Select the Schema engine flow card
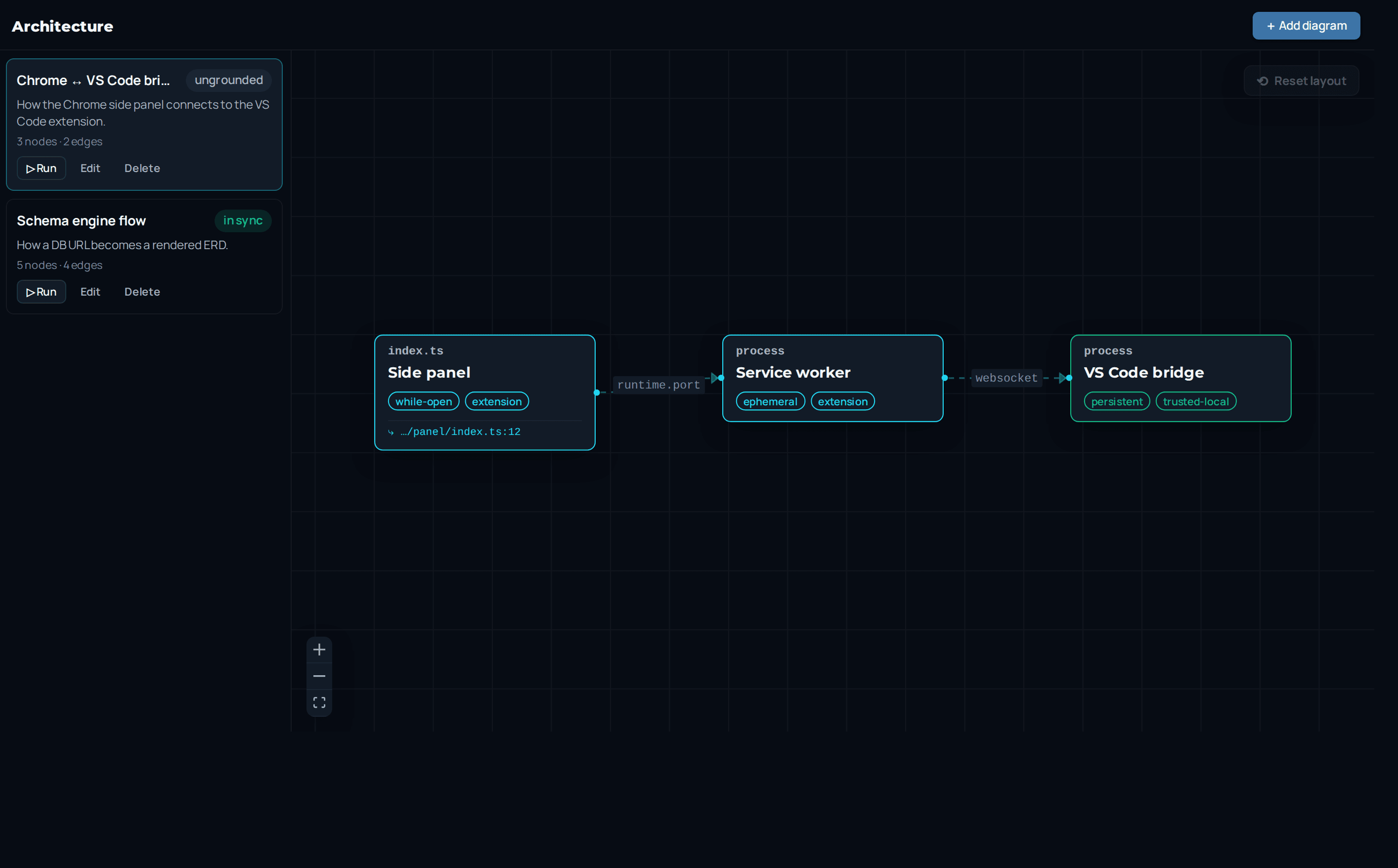 click(x=144, y=257)
